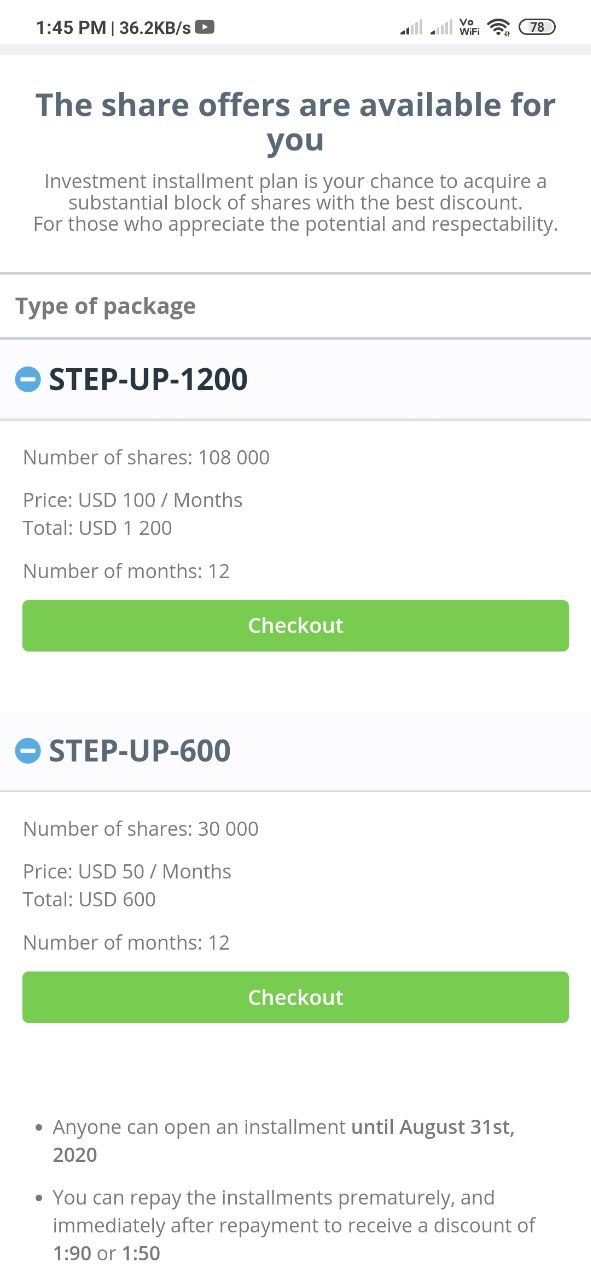Click the STEP-UP-600 package header
This screenshot has height=1280, width=591.
(x=295, y=750)
